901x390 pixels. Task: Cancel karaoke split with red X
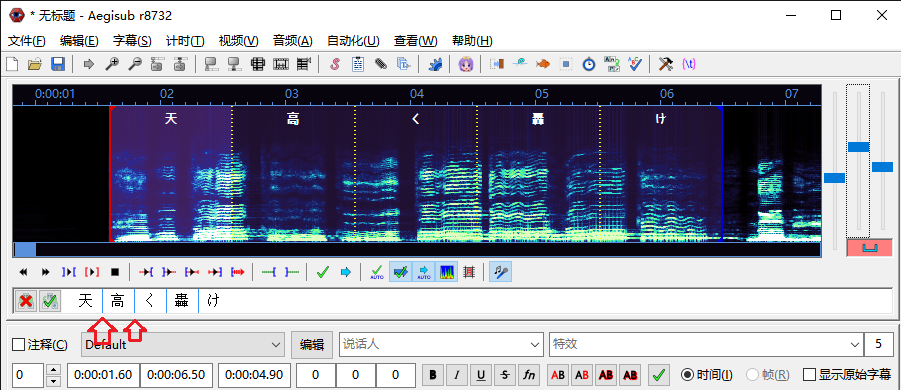point(25,300)
